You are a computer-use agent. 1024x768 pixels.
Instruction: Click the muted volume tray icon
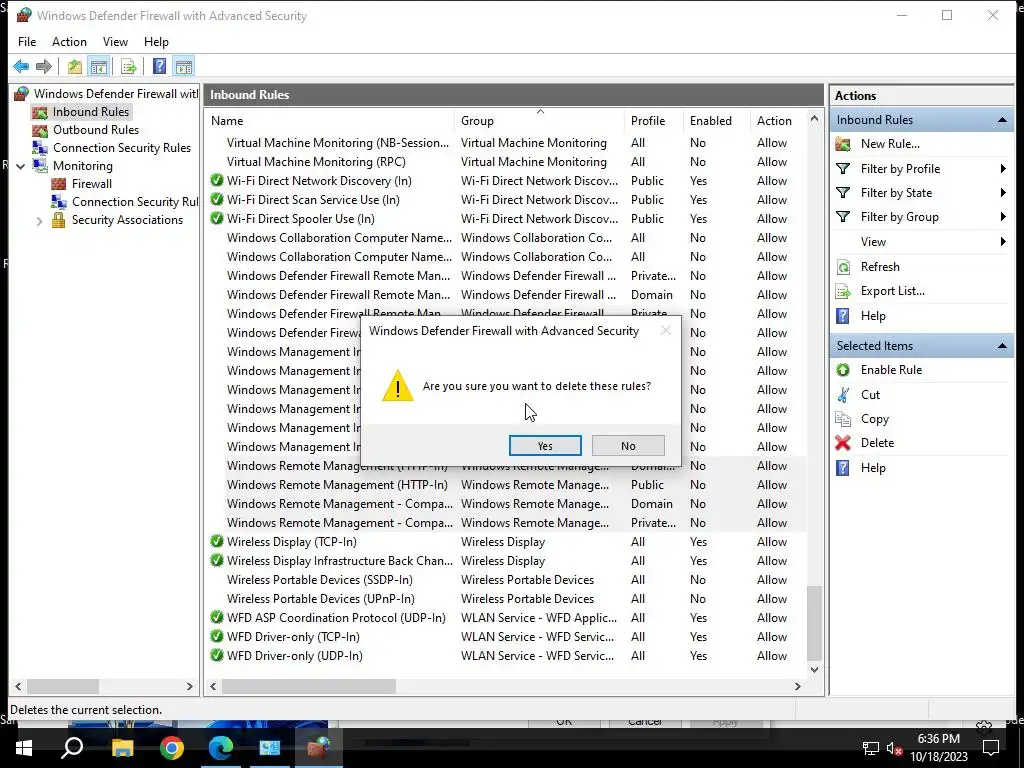point(894,748)
